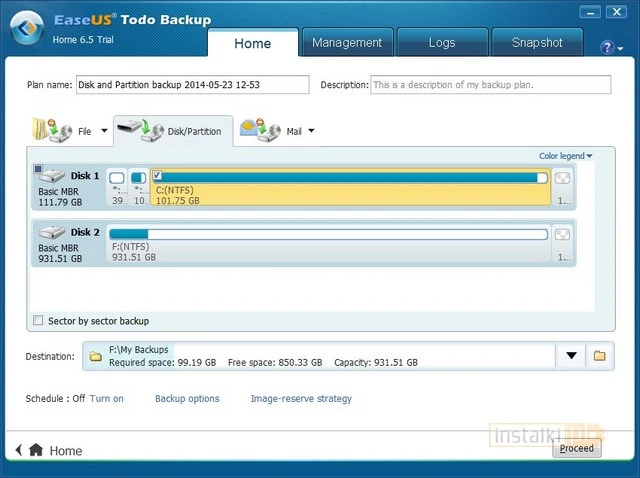Click the Free space: 850.33 GB text
The width and height of the screenshot is (640, 478).
coord(275,362)
